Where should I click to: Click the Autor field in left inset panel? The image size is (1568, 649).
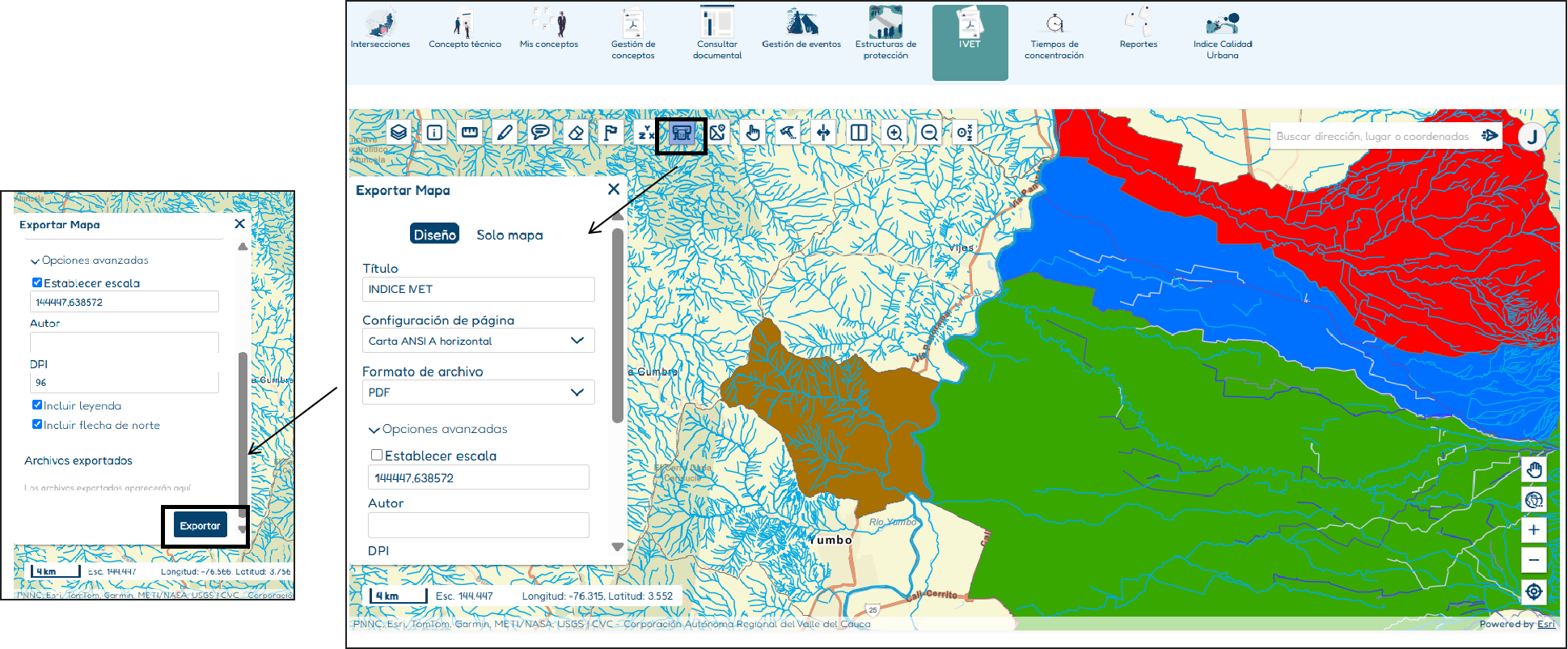click(125, 341)
